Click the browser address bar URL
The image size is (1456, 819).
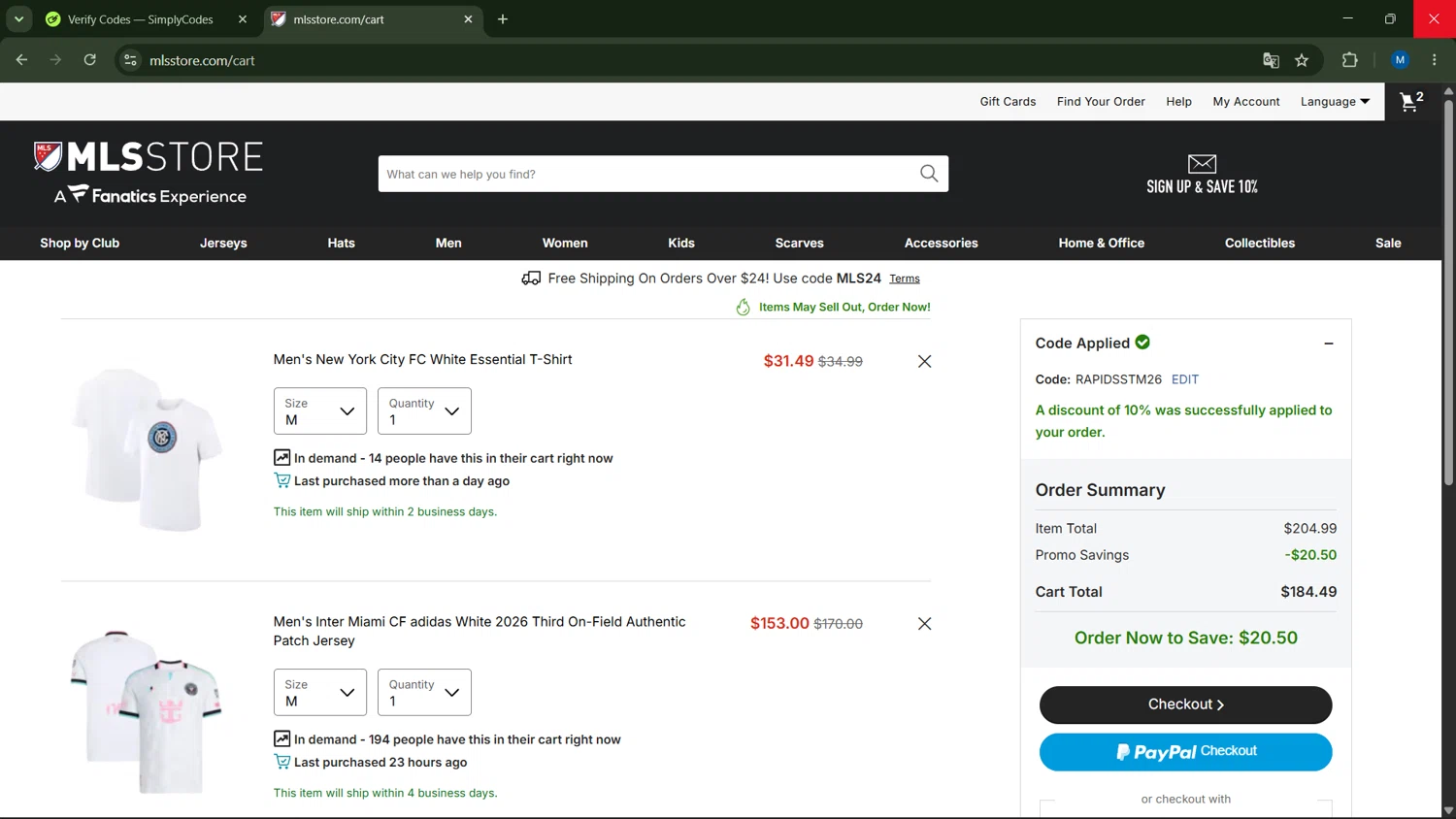(202, 60)
